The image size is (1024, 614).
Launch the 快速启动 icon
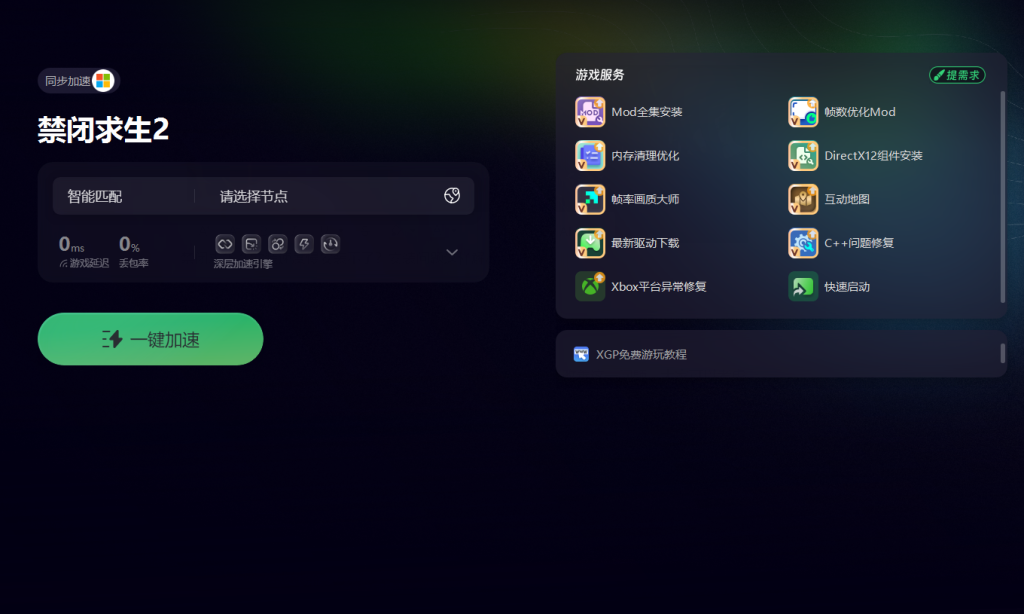point(803,287)
